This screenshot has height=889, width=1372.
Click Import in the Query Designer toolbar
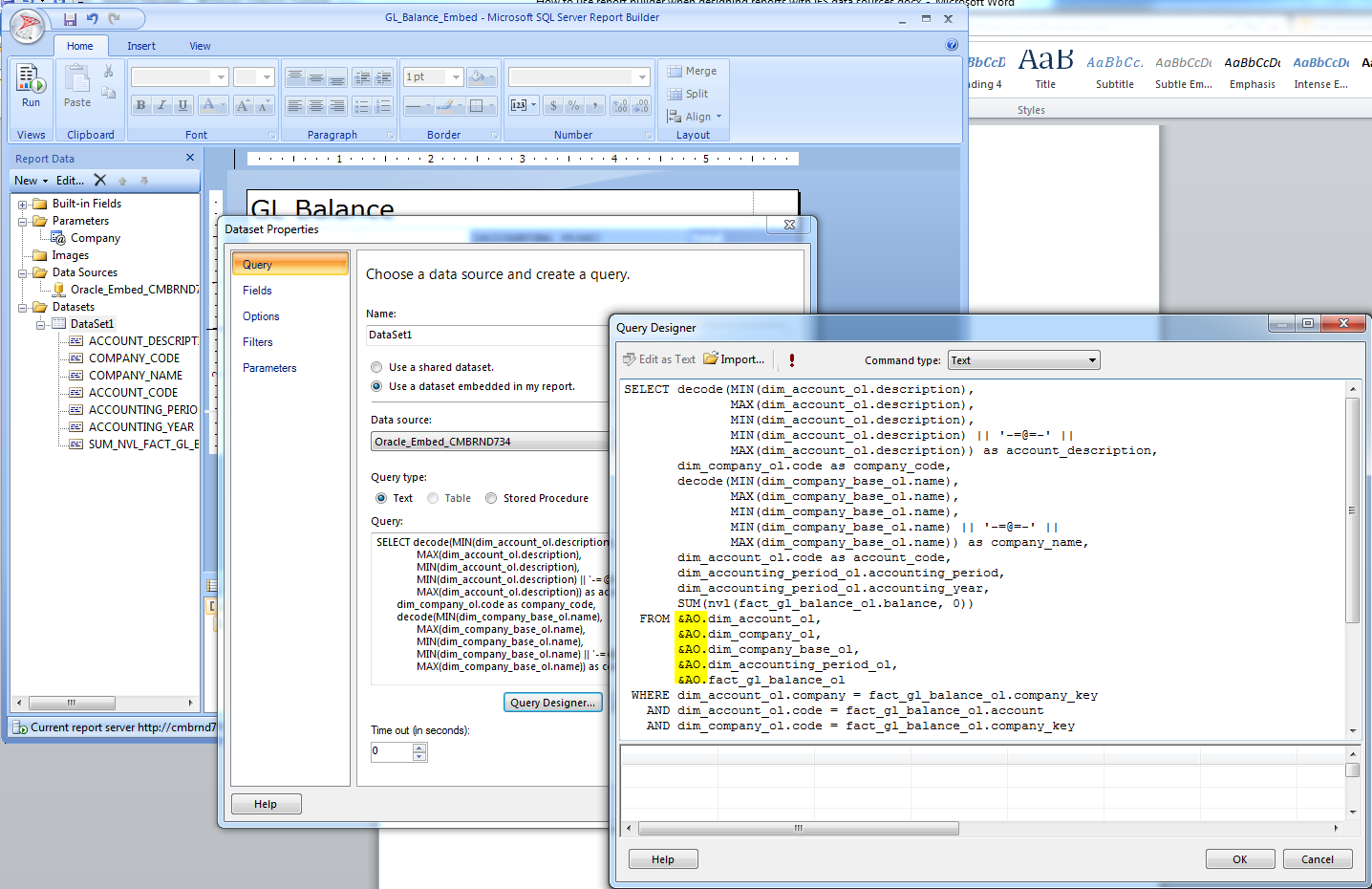coord(734,359)
